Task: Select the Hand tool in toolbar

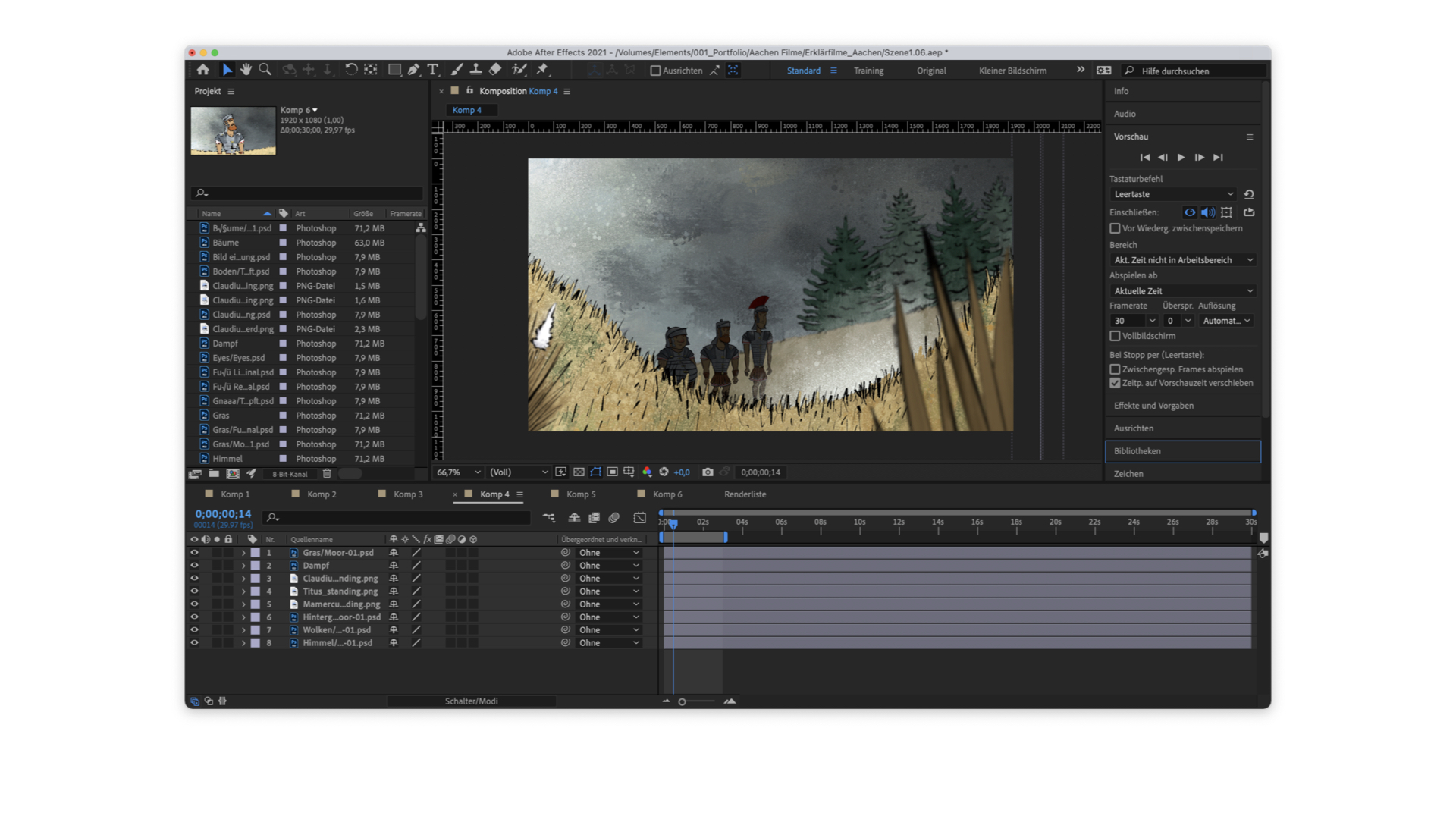Action: [246, 70]
